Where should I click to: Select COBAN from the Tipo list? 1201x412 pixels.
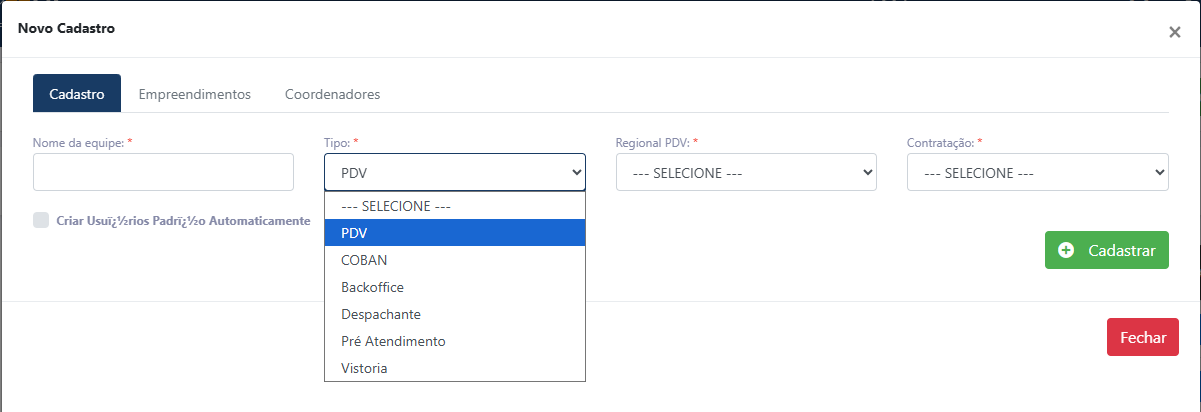pos(454,259)
